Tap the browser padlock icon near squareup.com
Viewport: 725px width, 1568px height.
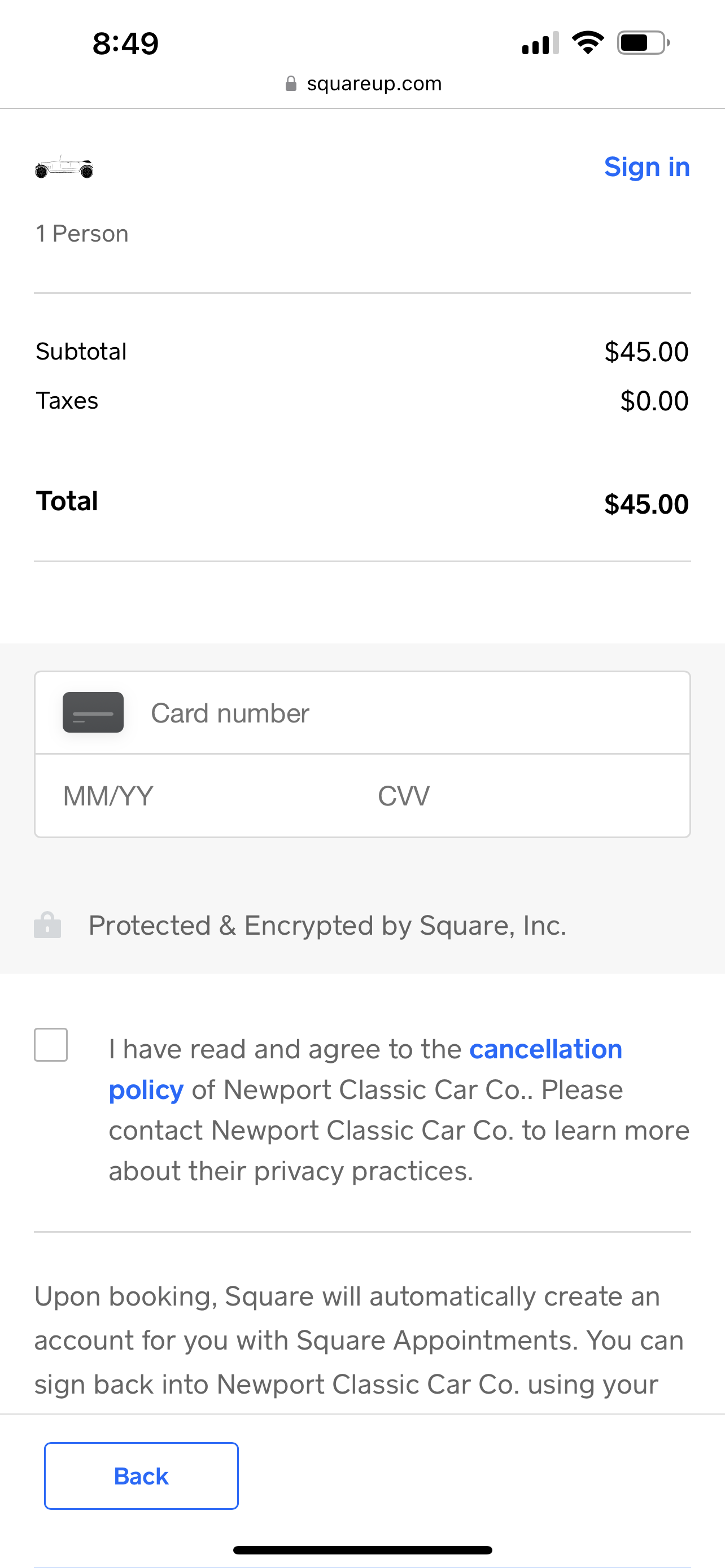point(291,84)
